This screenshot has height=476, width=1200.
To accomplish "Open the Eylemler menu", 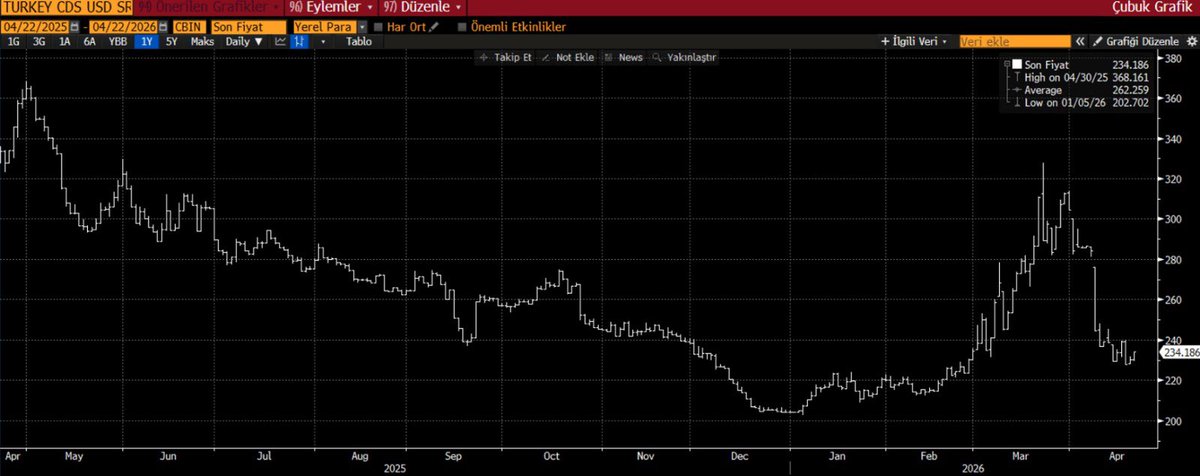I will 333,7.
